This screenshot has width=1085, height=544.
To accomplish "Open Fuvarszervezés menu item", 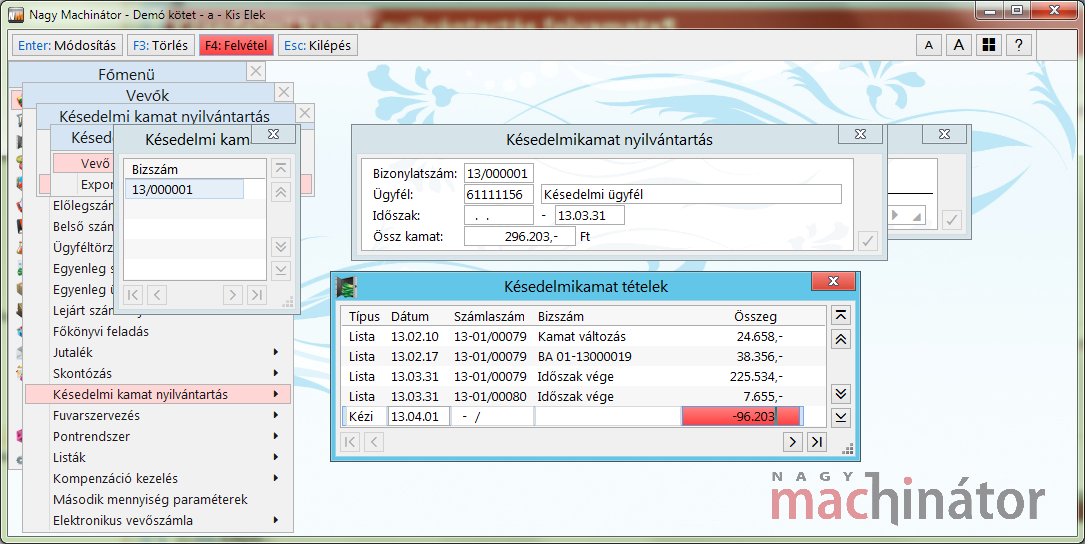I will coord(158,415).
